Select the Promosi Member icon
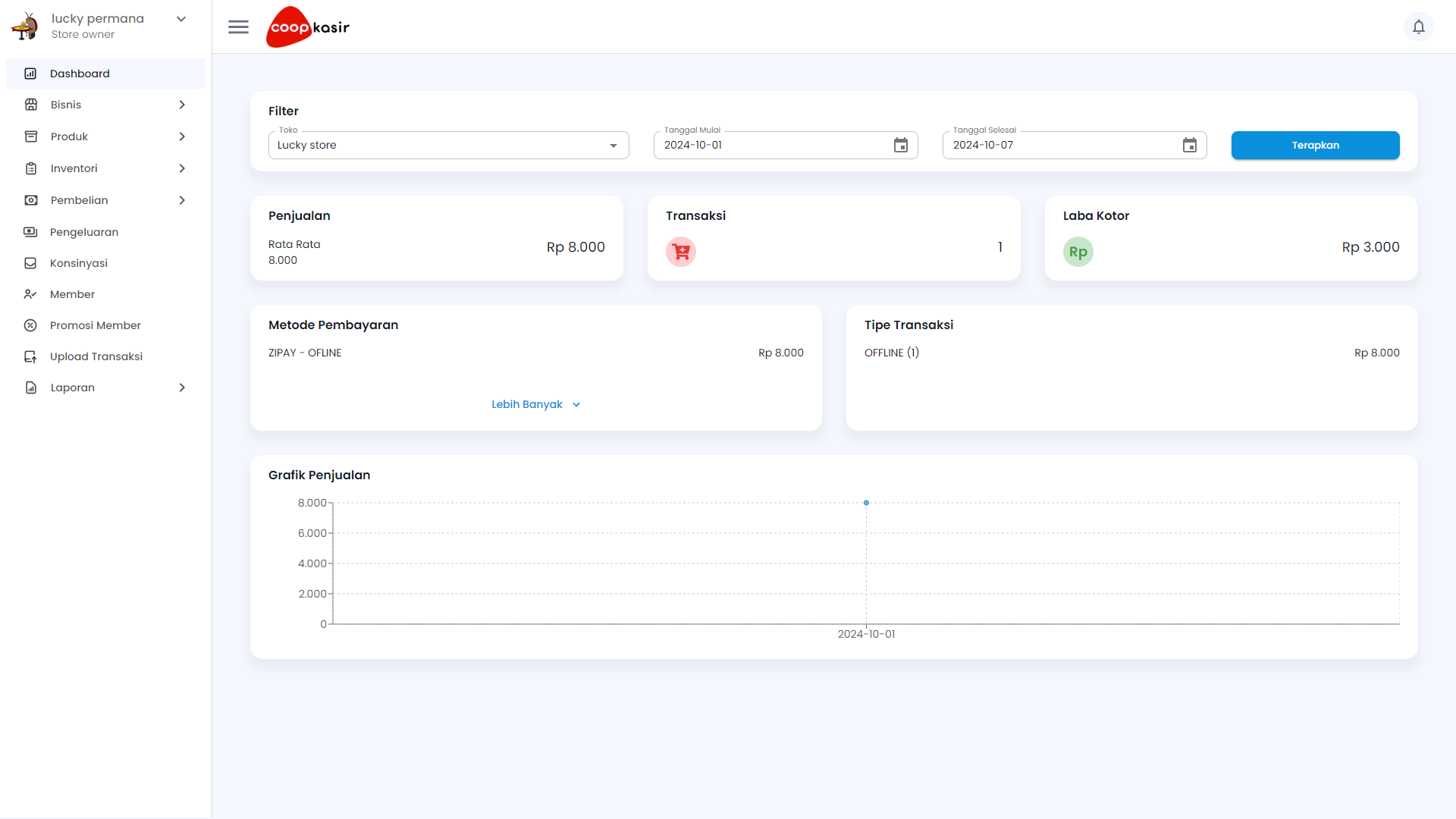This screenshot has height=819, width=1456. (30, 325)
